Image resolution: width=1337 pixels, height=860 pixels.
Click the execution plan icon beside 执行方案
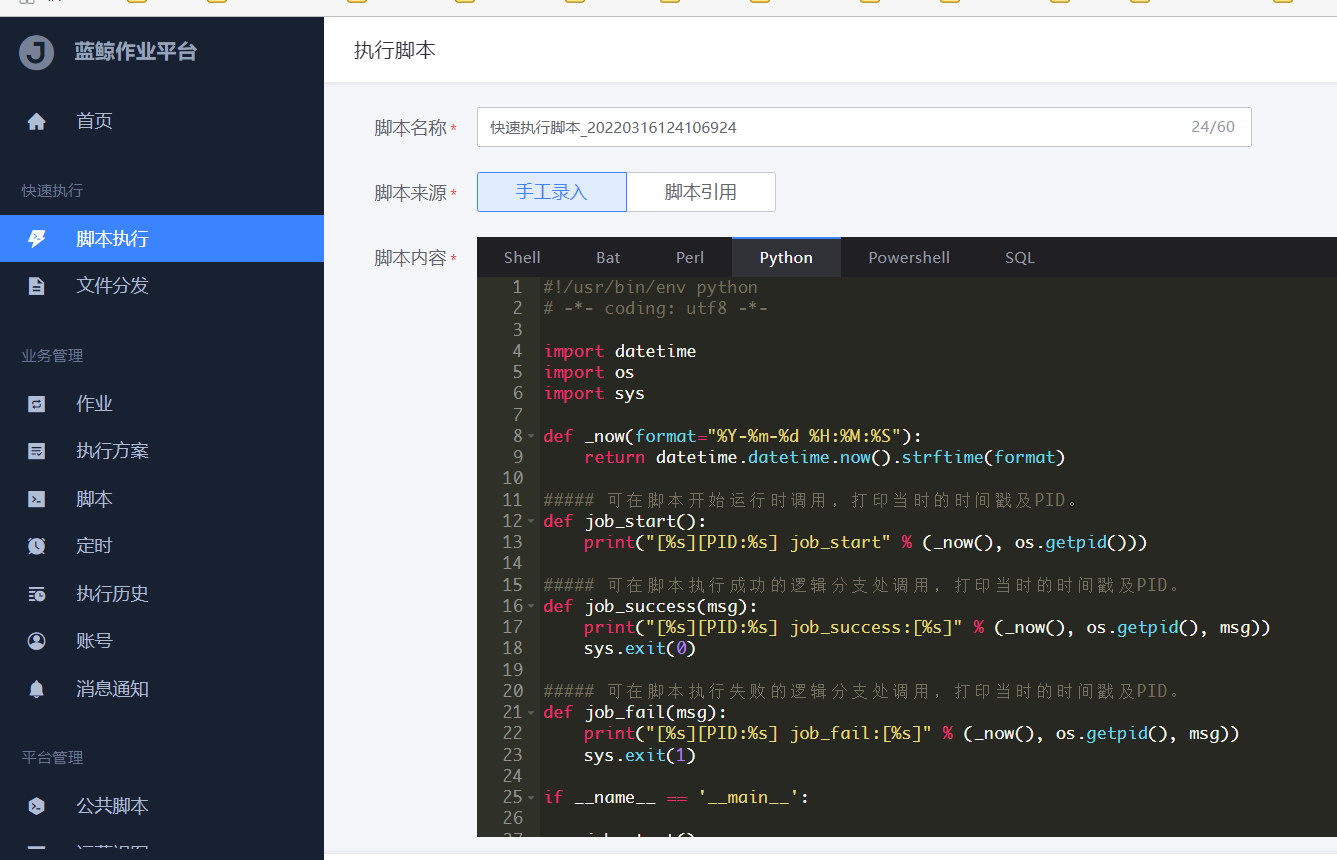(x=37, y=451)
